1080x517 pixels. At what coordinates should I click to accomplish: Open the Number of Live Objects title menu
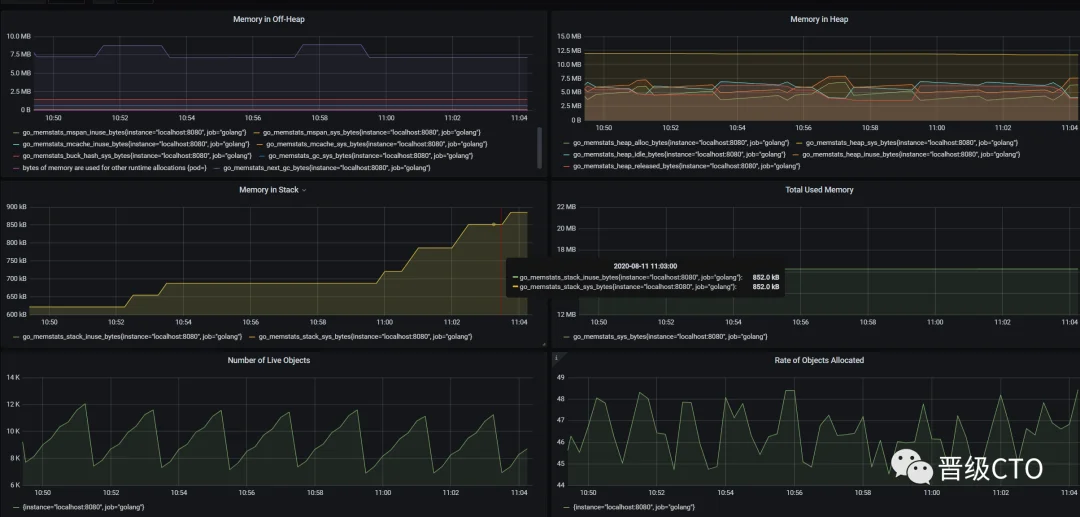pyautogui.click(x=268, y=360)
